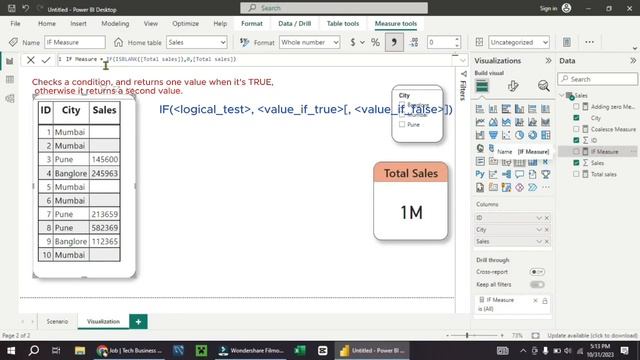
Task: Add a new report page
Action: click(x=138, y=322)
